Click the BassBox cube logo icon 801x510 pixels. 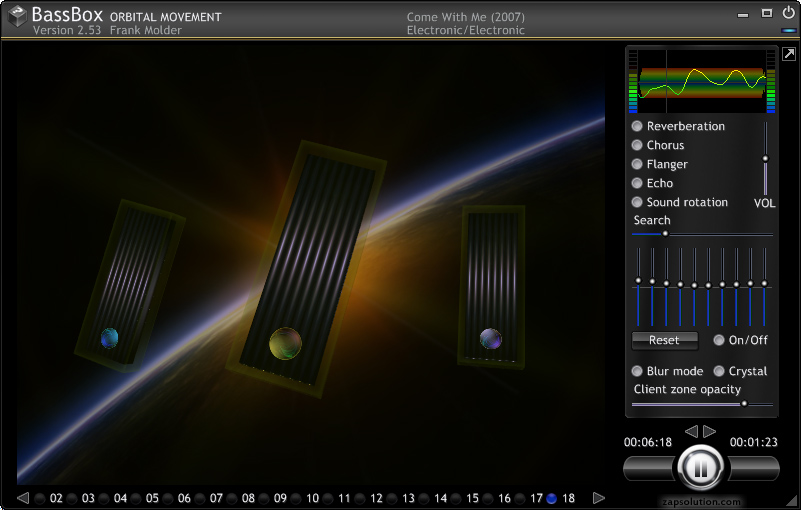click(17, 16)
